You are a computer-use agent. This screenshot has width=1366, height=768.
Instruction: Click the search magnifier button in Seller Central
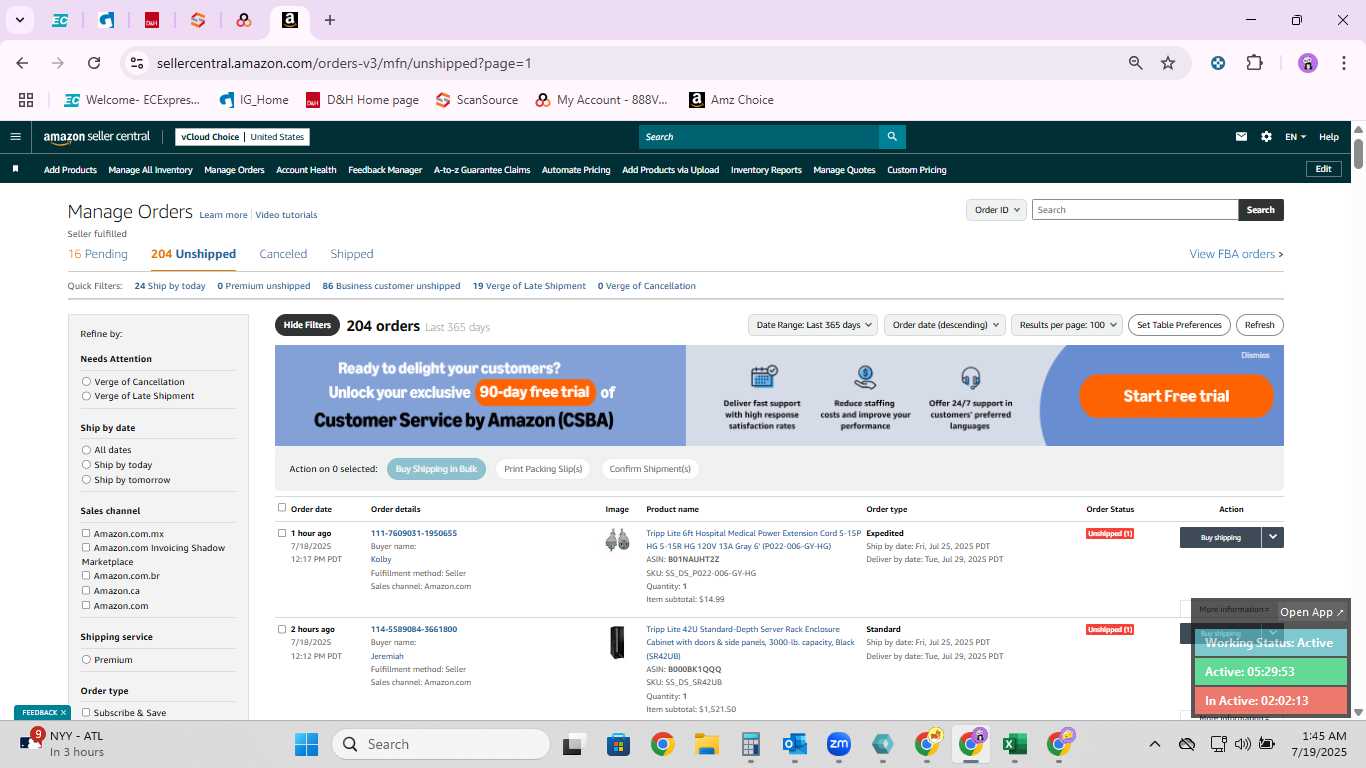(892, 137)
